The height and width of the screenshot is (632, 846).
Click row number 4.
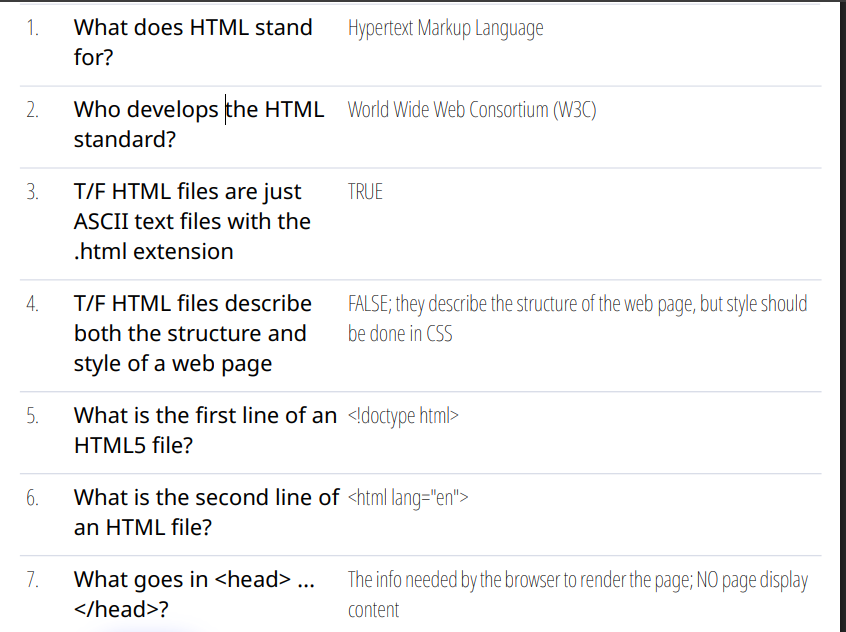(32, 304)
